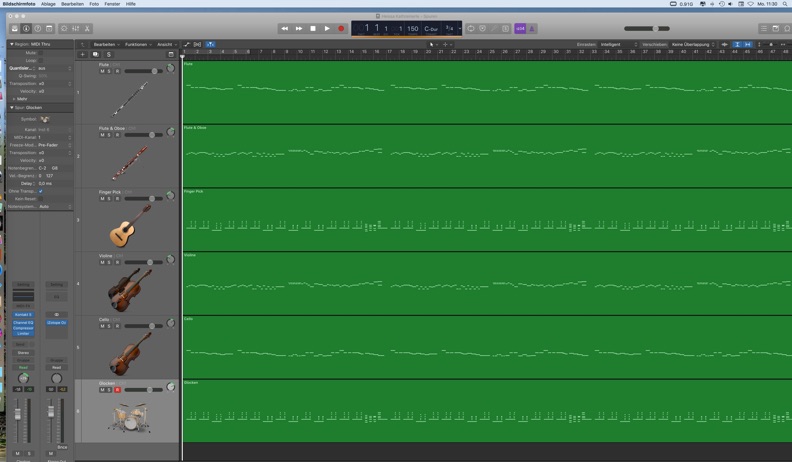
Task: Open the Compressor plugin slot
Action: pos(23,328)
